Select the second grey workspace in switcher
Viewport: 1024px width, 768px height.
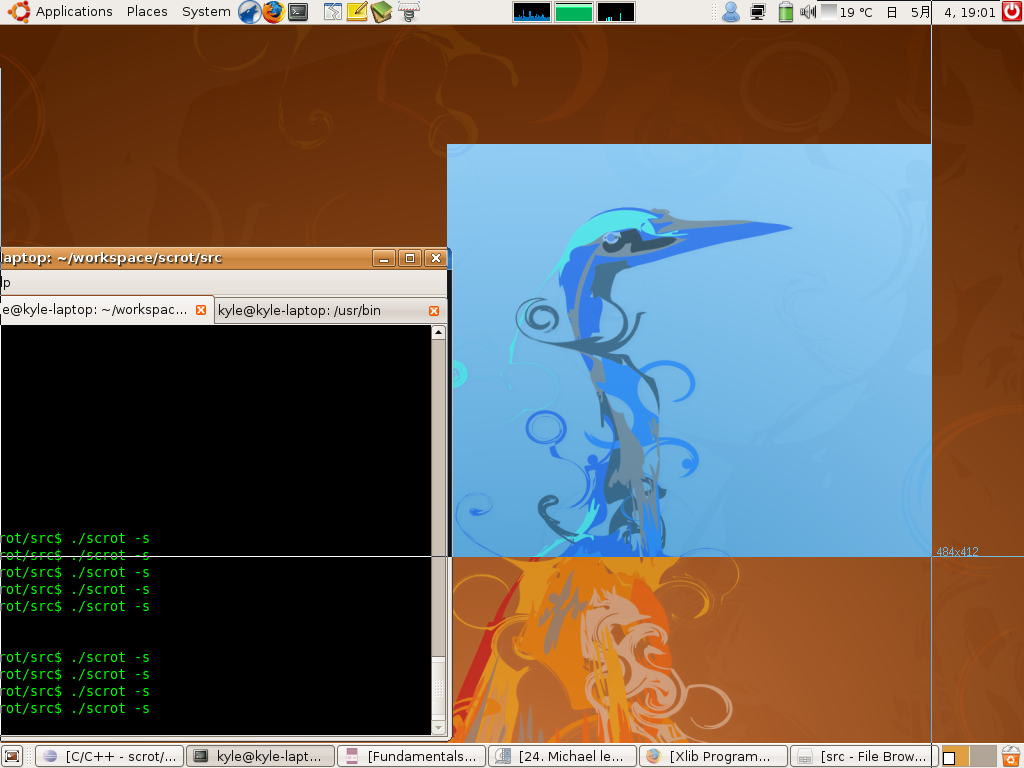click(983, 757)
